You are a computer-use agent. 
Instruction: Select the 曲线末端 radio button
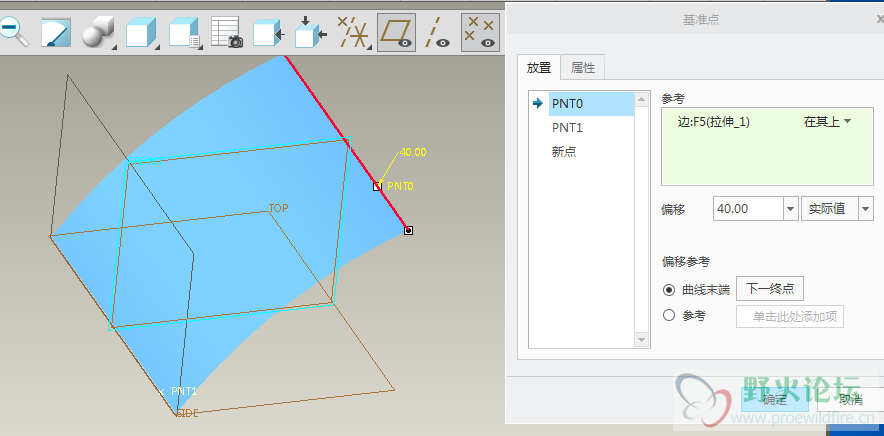[x=669, y=290]
